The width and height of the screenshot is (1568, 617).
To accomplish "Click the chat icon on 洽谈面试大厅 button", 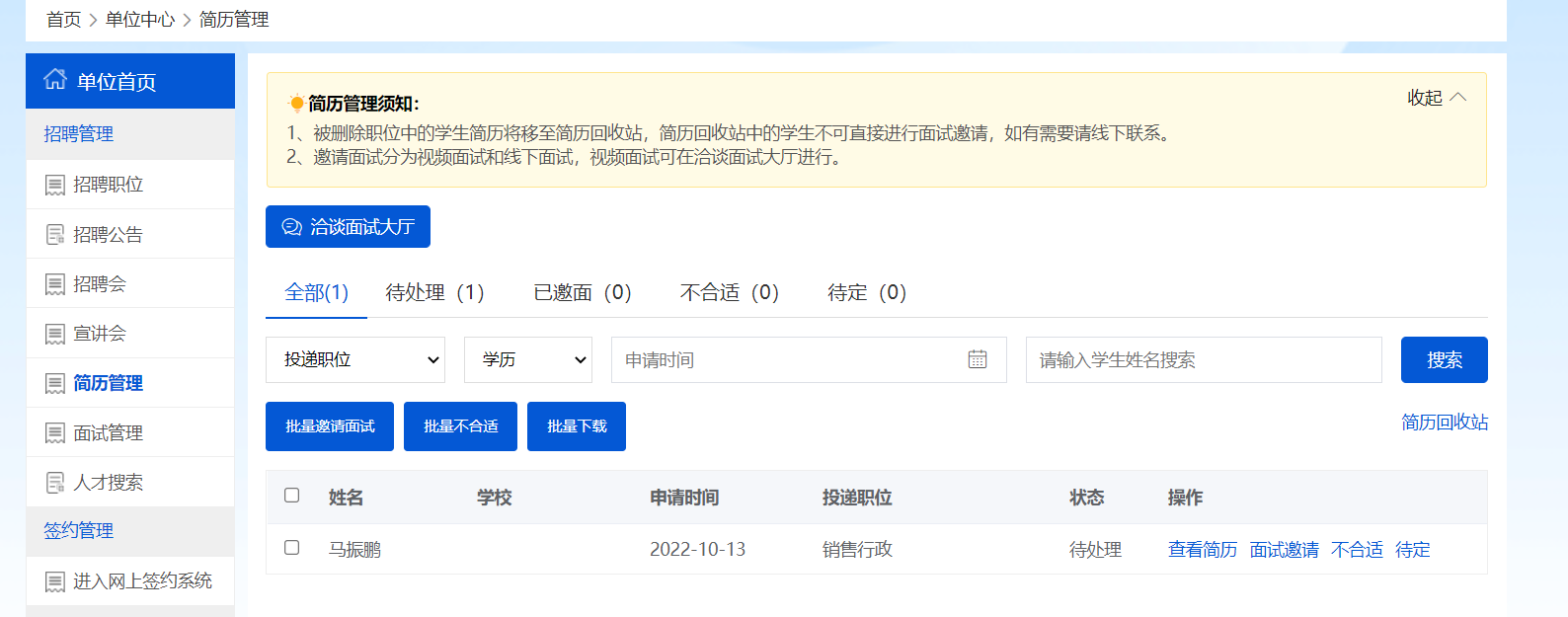I will pos(291,227).
